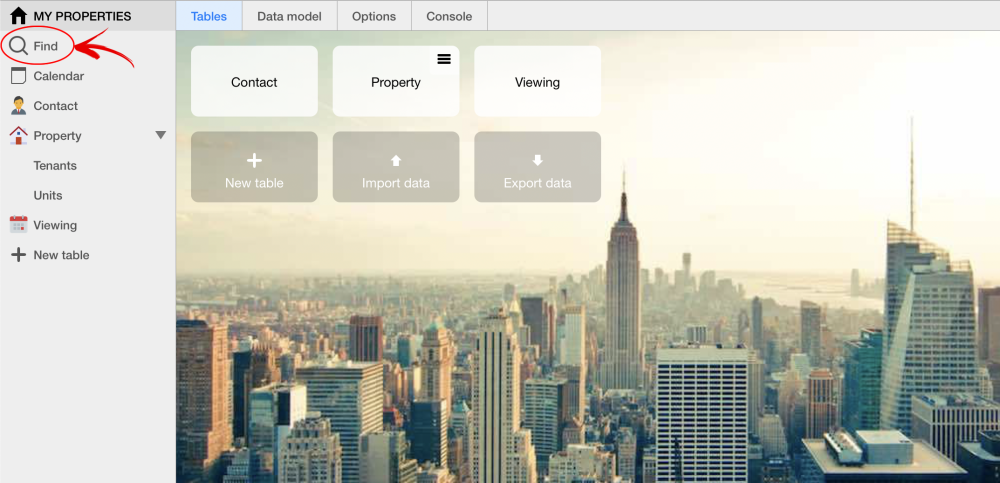Click the plus icon on New table card
Screen dimensions: 1000x483
pos(254,161)
